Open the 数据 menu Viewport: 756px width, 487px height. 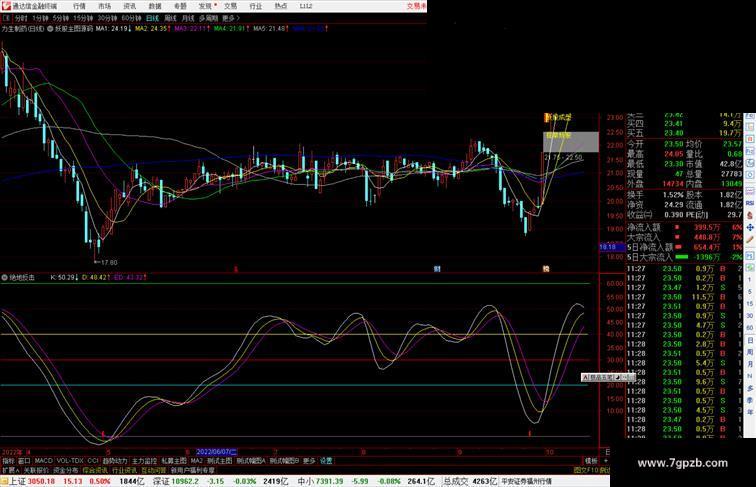[155, 6]
